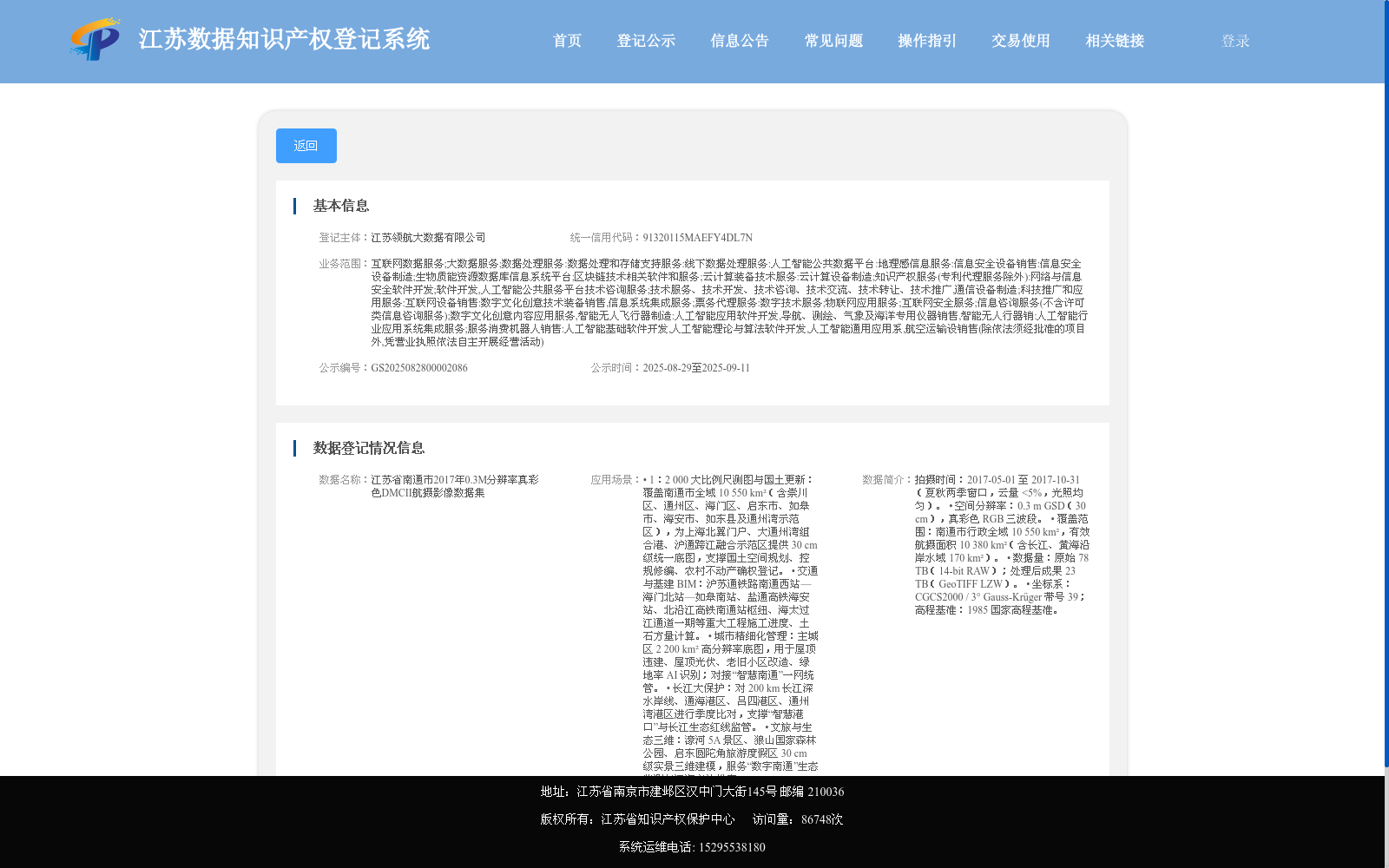Click the notice period 2025-08-29至2025-09-11
Screen dimensions: 1389x868
click(696, 368)
